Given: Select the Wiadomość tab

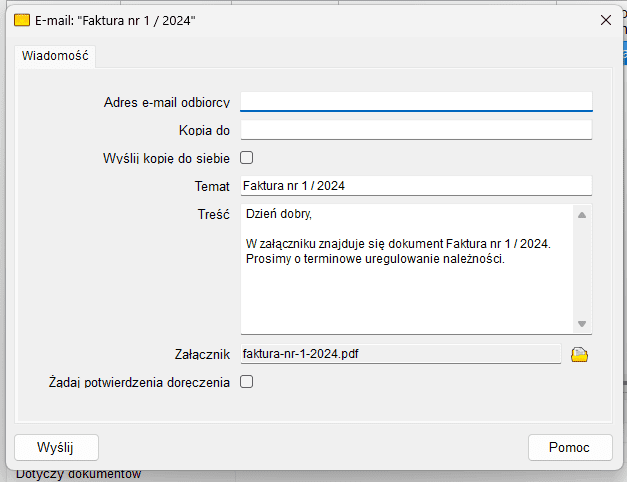Looking at the screenshot, I should (55, 56).
